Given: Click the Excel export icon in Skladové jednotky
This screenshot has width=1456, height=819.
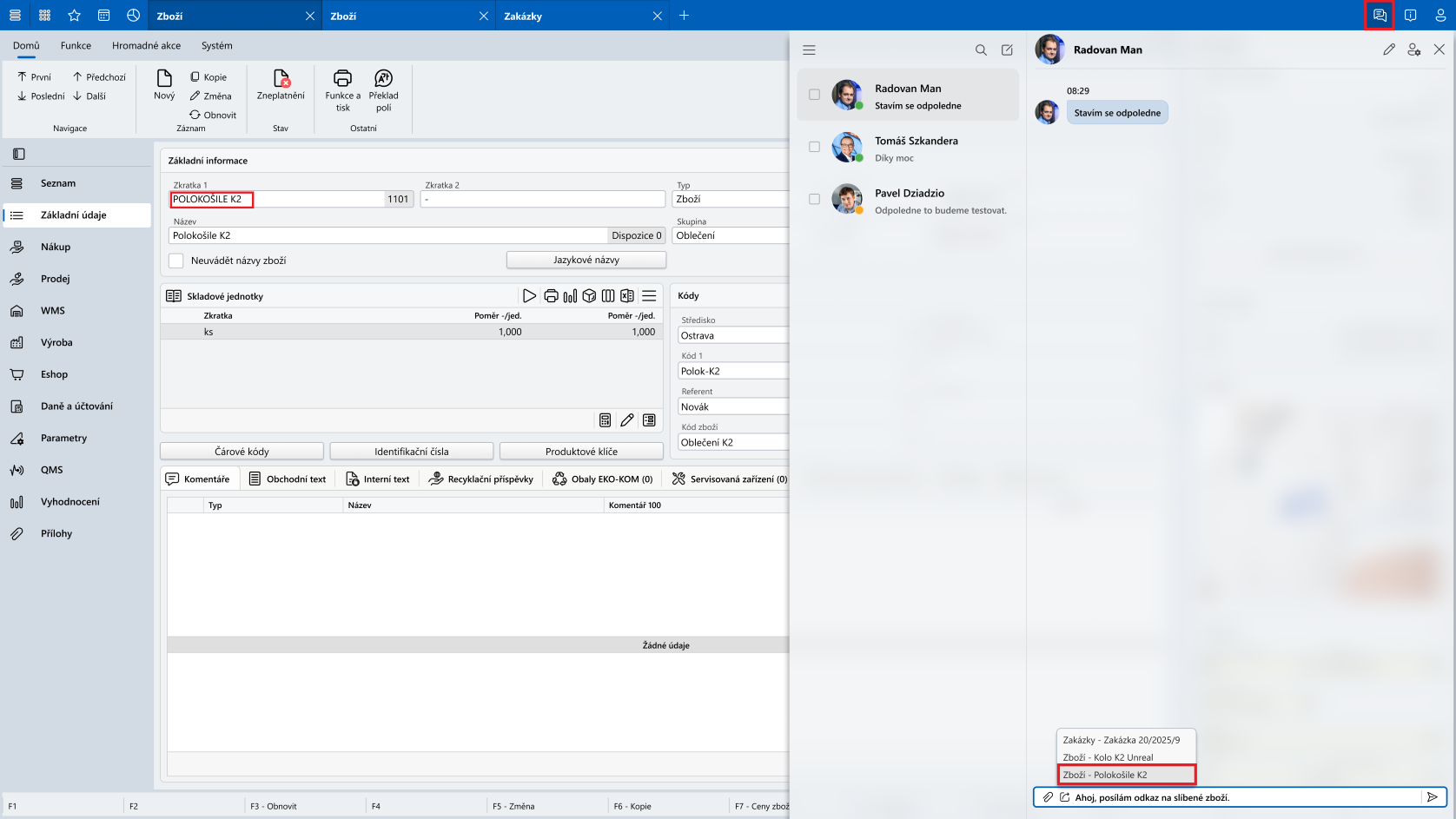Looking at the screenshot, I should click(627, 296).
